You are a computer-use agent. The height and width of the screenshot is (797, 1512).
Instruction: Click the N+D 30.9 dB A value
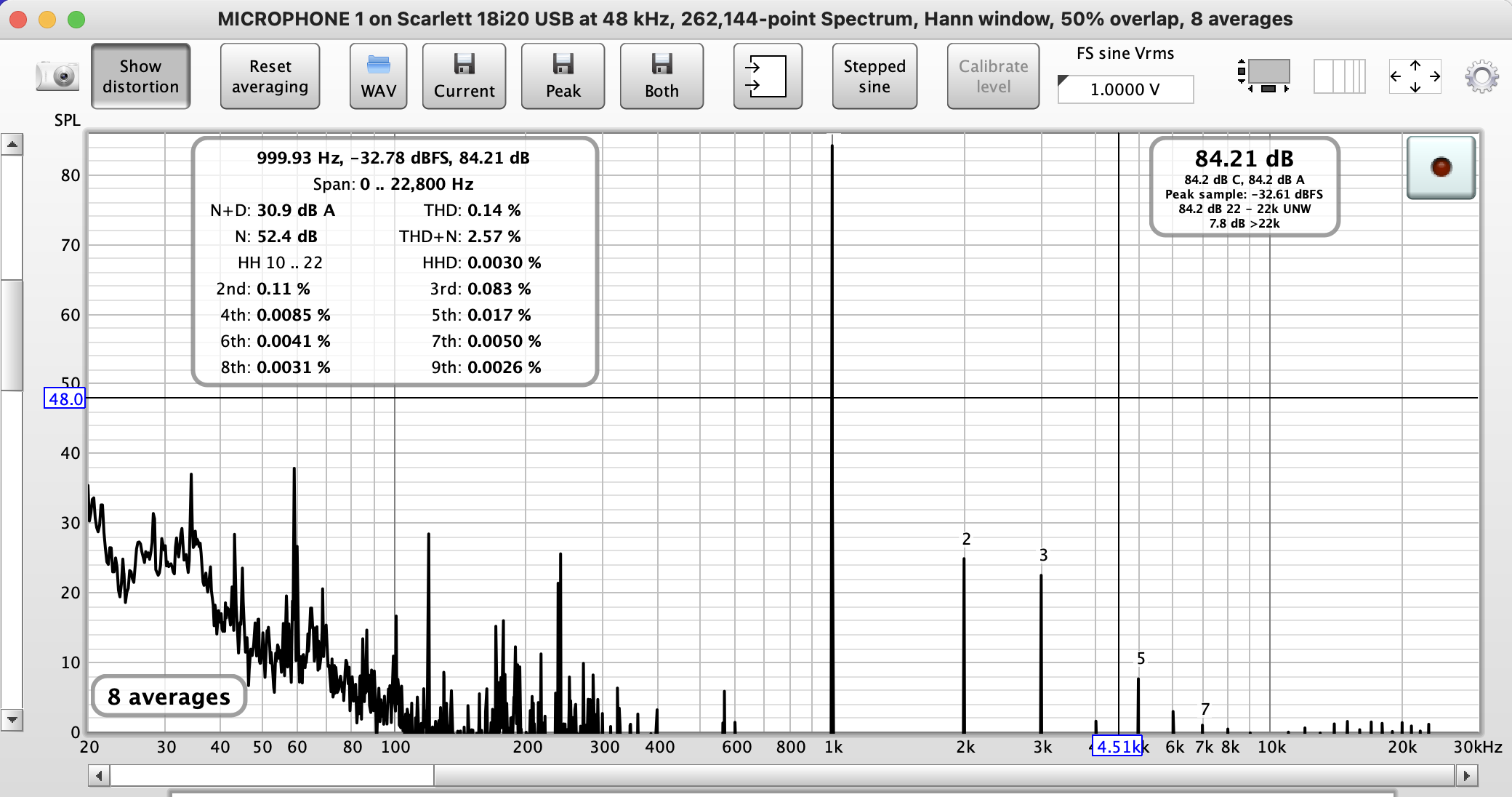coord(296,210)
